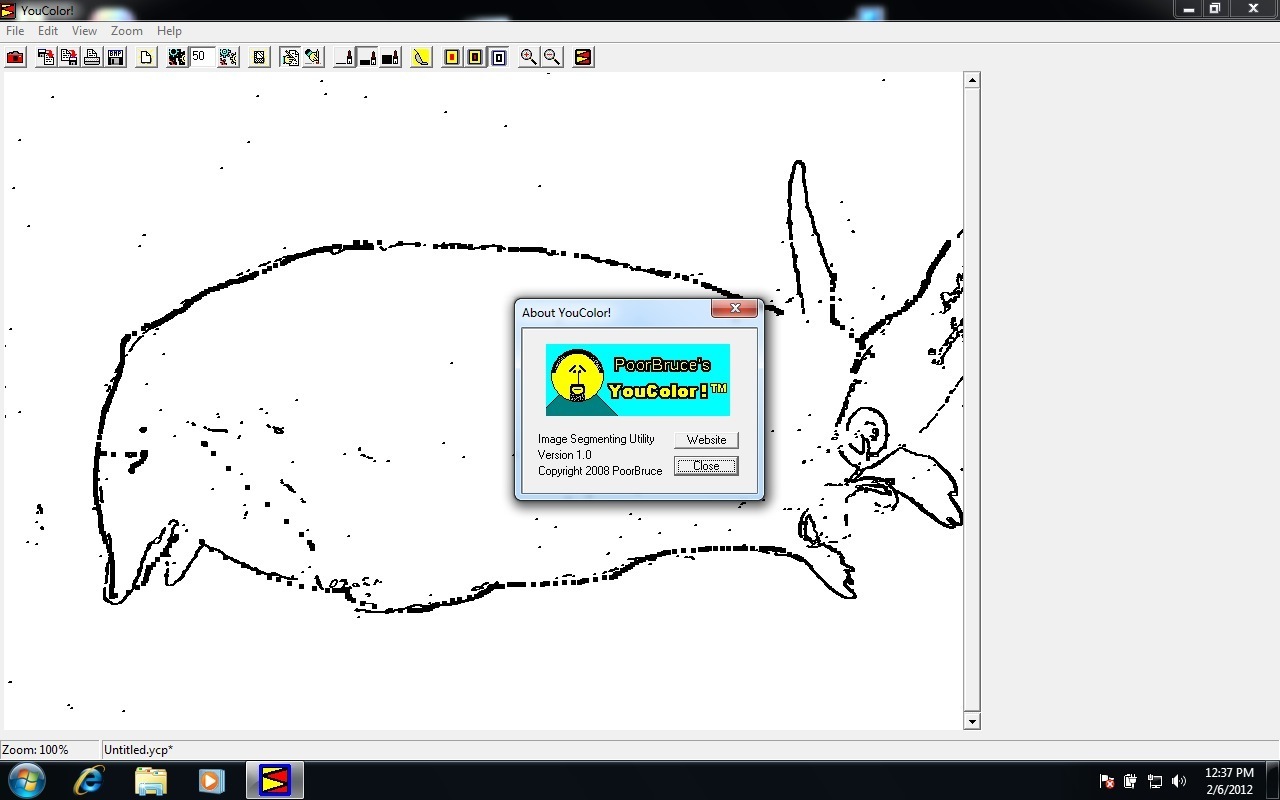The width and height of the screenshot is (1280, 800).
Task: Open the Zoom menu
Action: tap(126, 31)
